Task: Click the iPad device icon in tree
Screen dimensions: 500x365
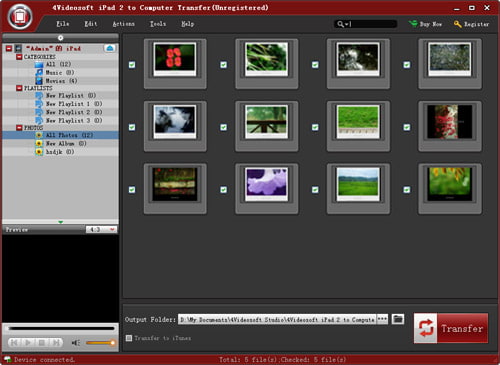Action: pos(18,49)
